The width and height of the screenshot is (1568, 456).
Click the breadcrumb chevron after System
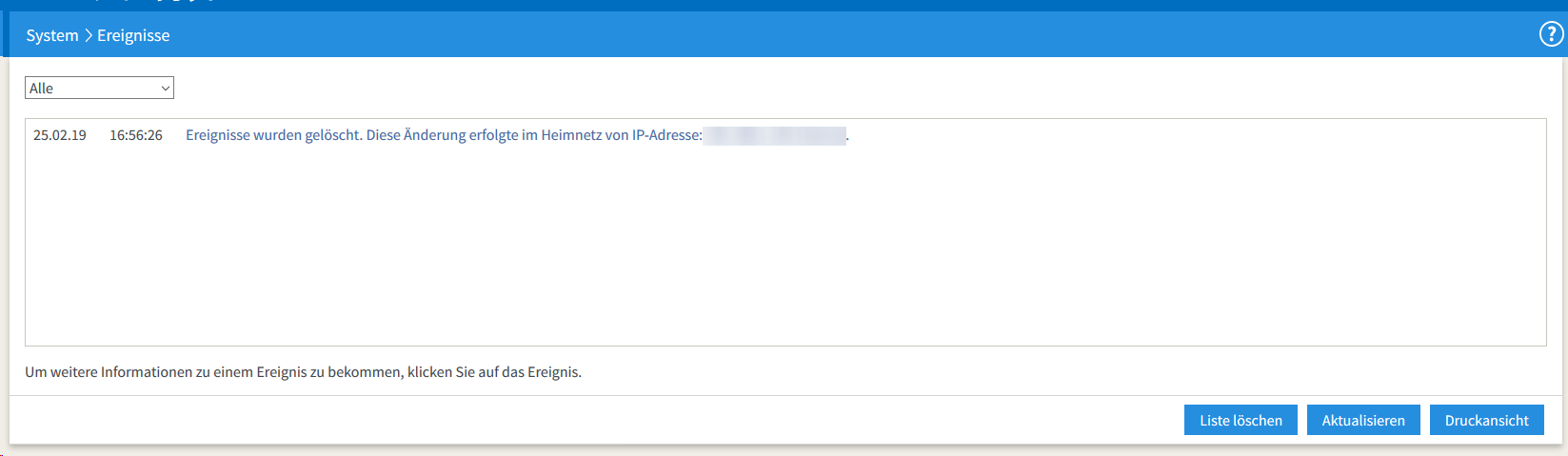coord(88,35)
